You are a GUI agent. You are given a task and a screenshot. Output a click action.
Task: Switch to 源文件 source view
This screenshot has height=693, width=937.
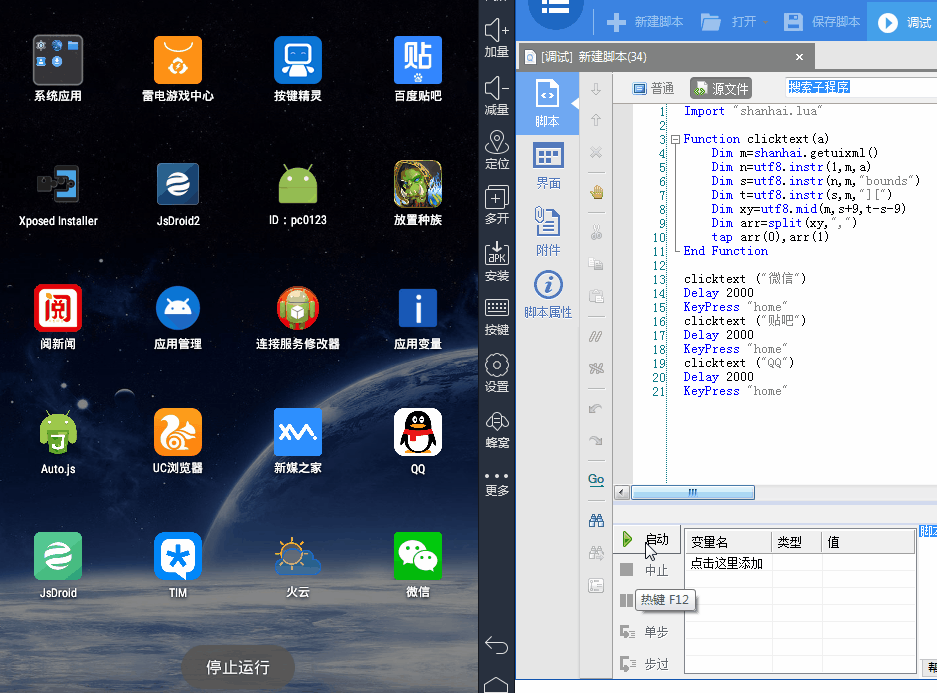click(x=721, y=88)
